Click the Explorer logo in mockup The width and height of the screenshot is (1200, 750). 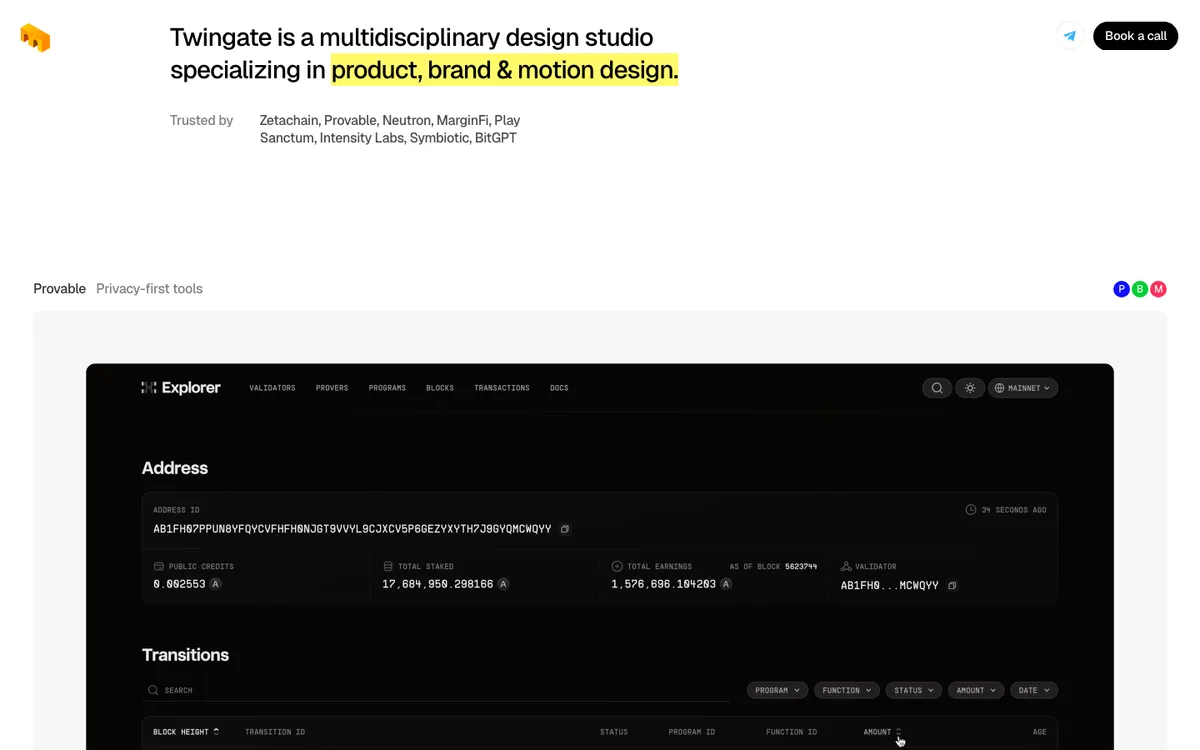181,388
